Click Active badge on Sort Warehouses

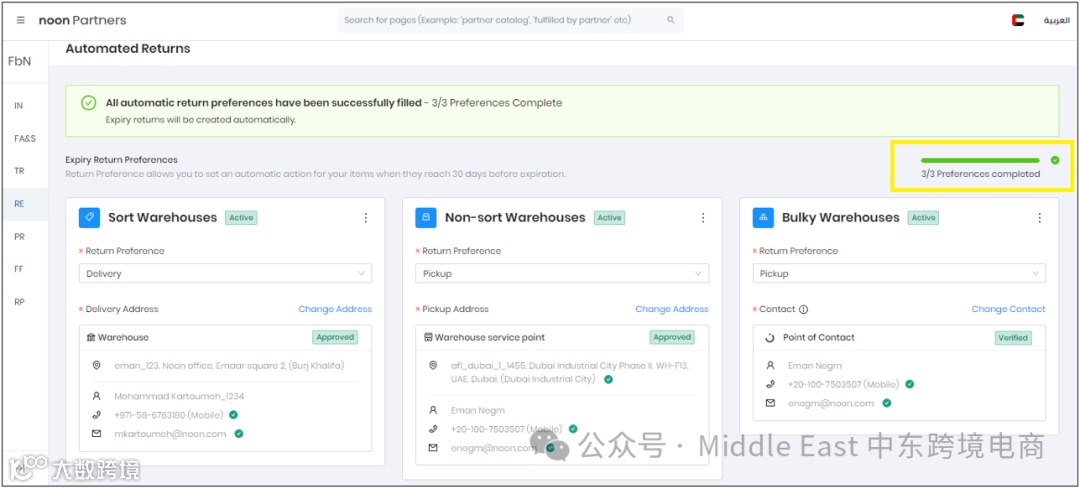coord(241,218)
